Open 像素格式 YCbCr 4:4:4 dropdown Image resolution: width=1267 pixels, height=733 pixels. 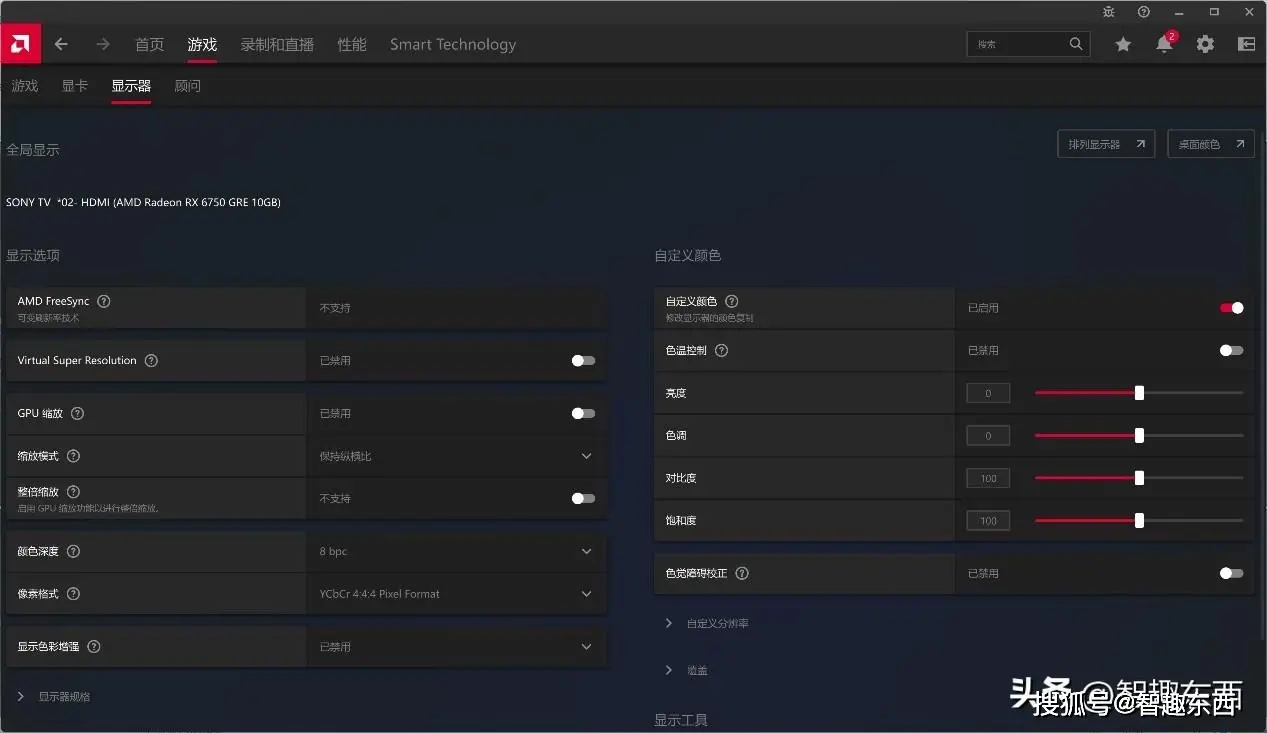tap(456, 594)
